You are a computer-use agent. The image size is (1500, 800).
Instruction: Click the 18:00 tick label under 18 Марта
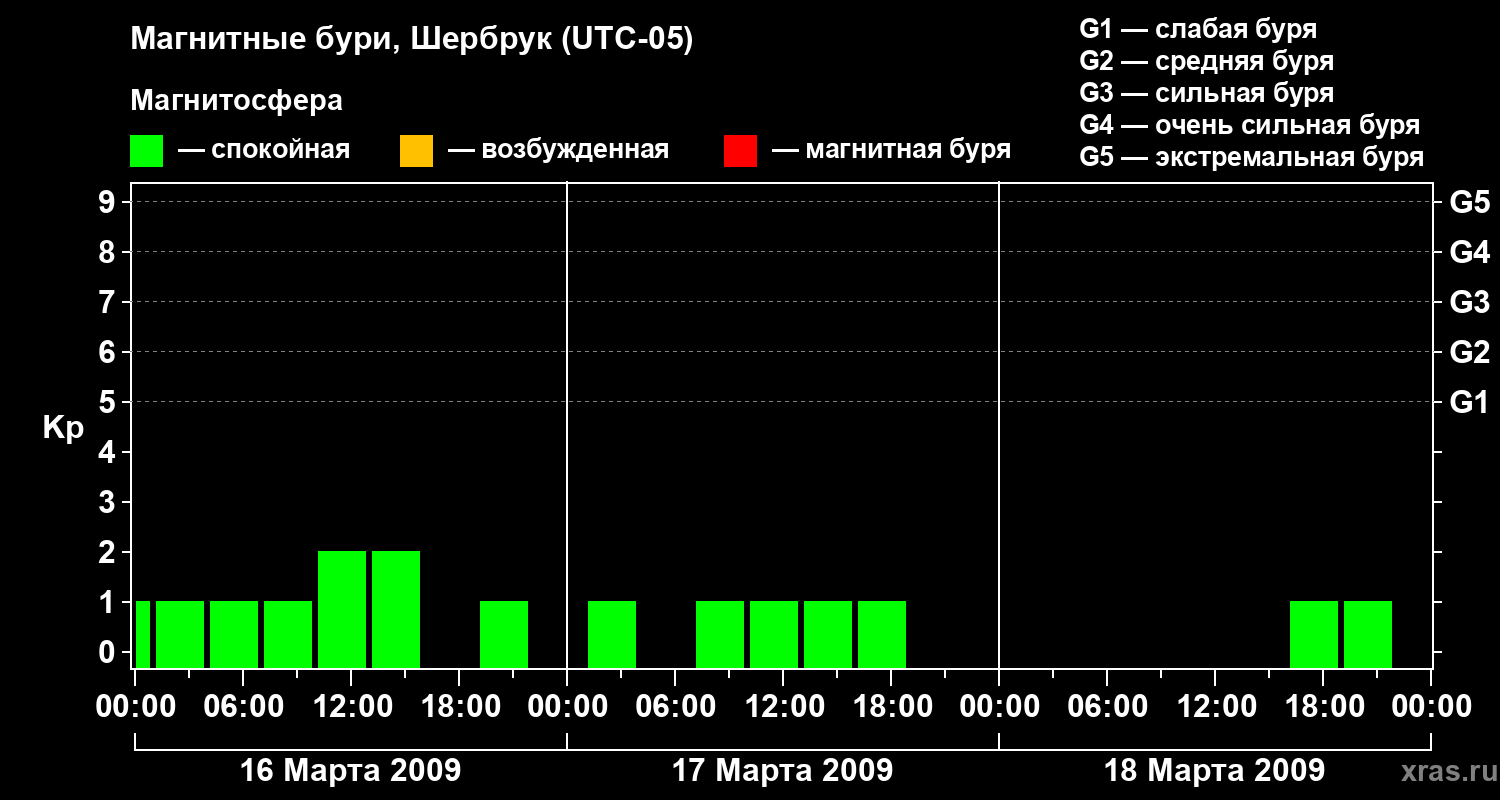click(1323, 706)
